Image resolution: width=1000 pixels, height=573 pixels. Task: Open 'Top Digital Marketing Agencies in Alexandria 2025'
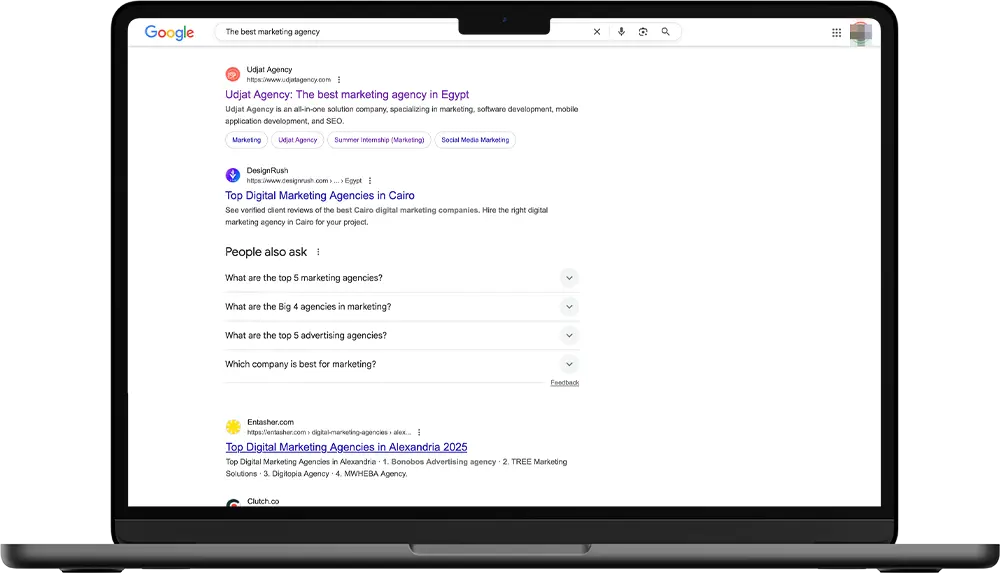346,447
